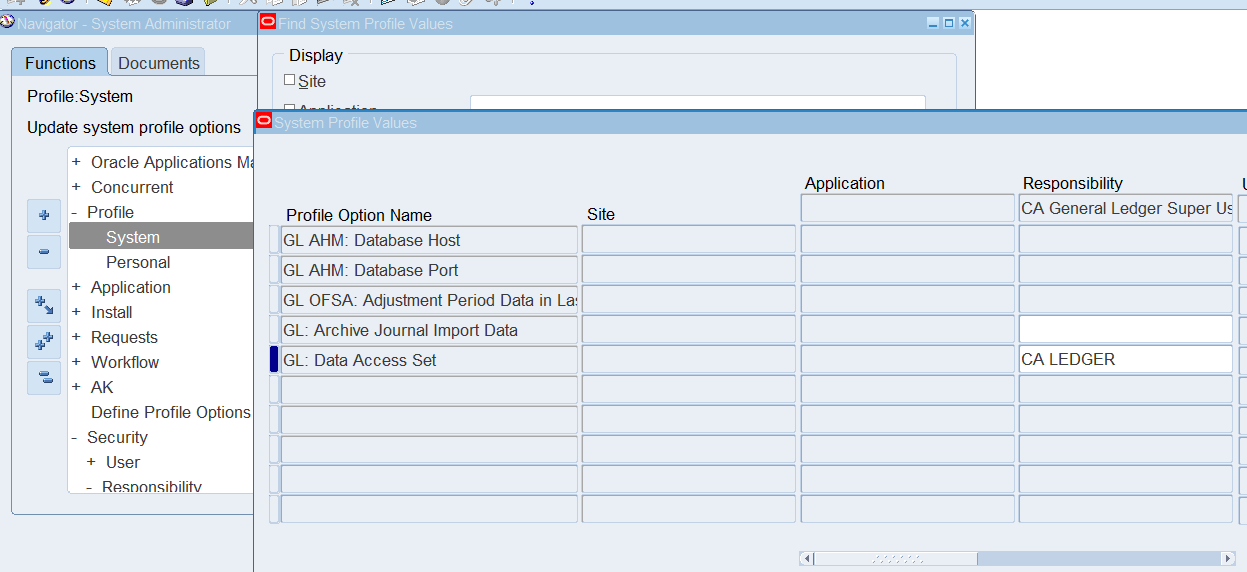Expand the User node under Security
Viewport: 1247px width, 572px height.
click(91, 462)
